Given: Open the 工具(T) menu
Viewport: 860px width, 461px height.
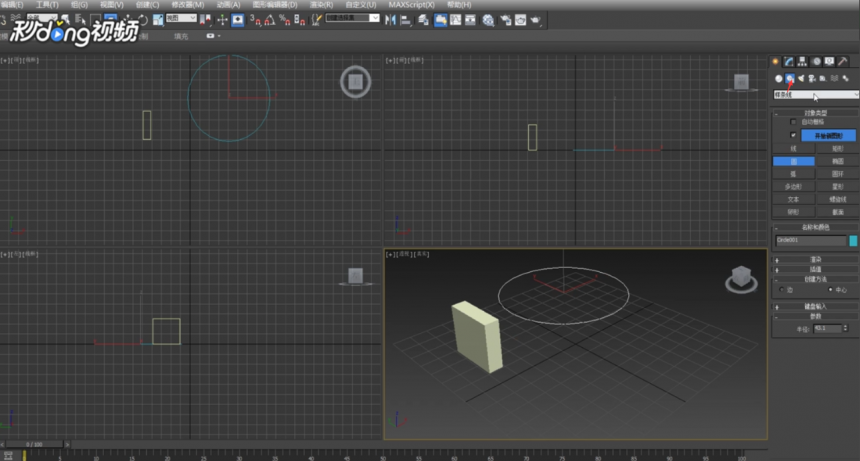Looking at the screenshot, I should point(47,4).
